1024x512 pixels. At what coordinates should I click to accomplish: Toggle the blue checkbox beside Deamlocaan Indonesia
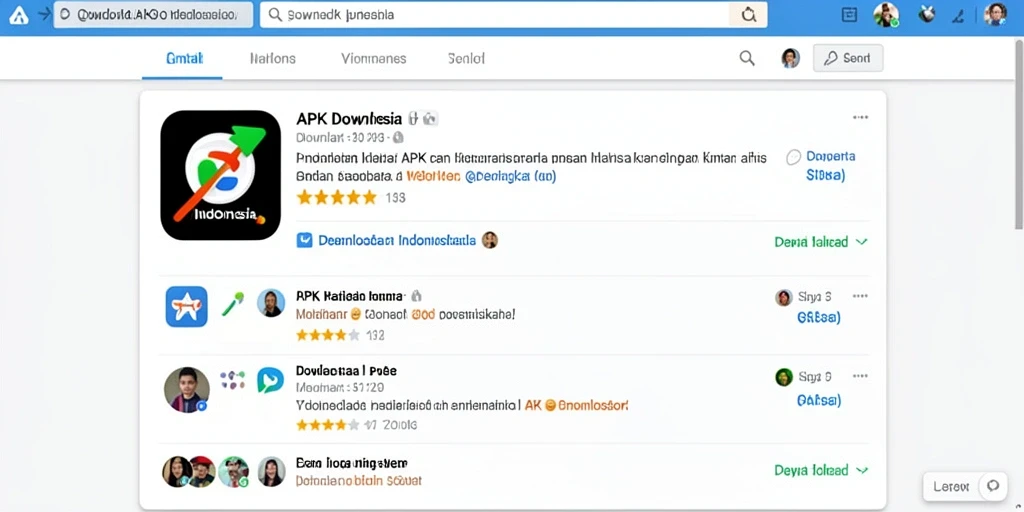tap(304, 240)
